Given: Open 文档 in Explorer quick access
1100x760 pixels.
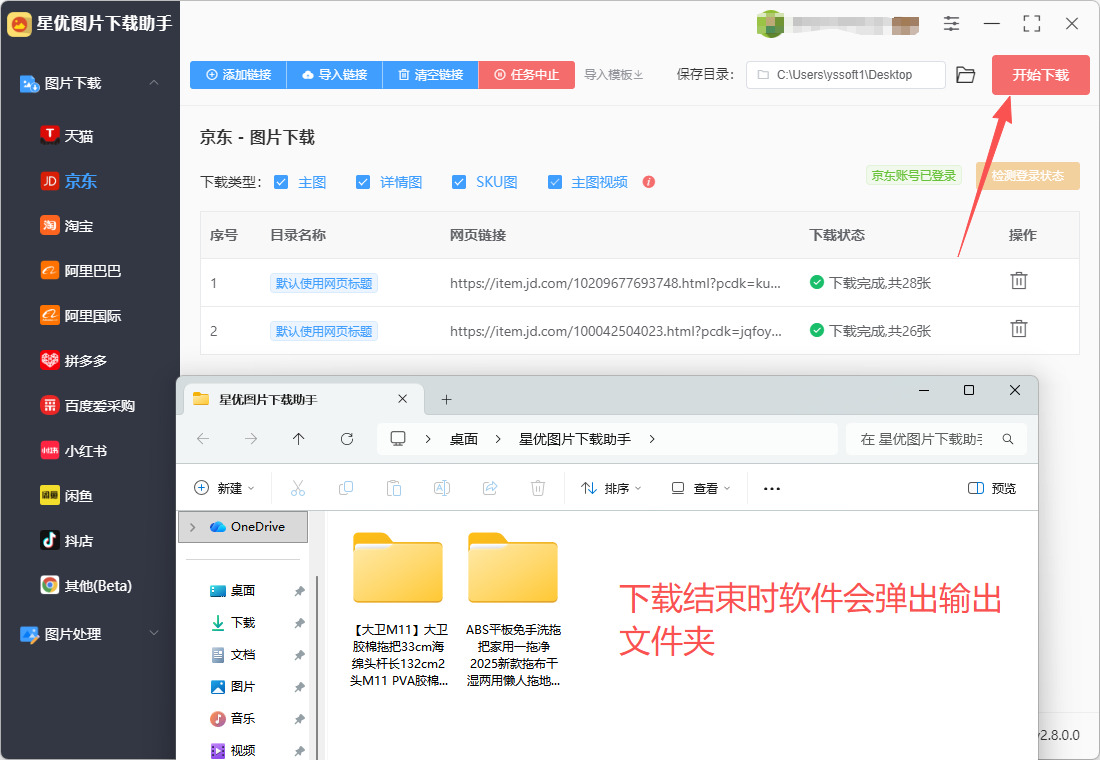Looking at the screenshot, I should pos(243,655).
